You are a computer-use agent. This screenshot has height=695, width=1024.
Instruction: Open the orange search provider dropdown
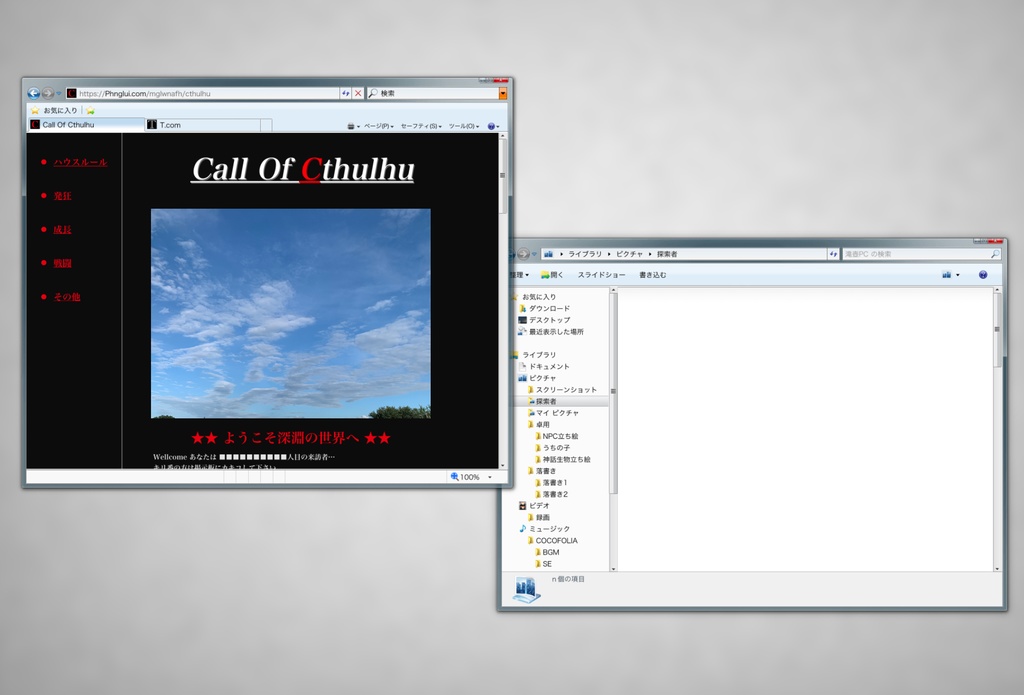click(503, 93)
